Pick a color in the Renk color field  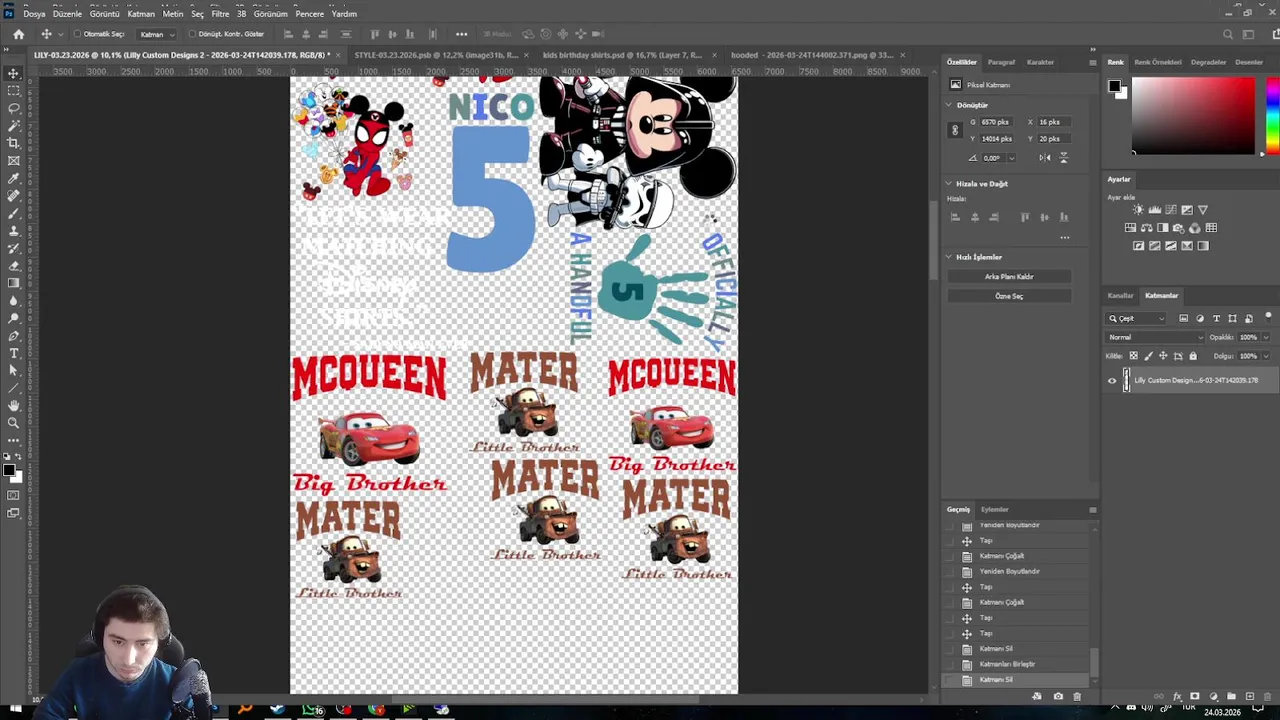(1193, 116)
